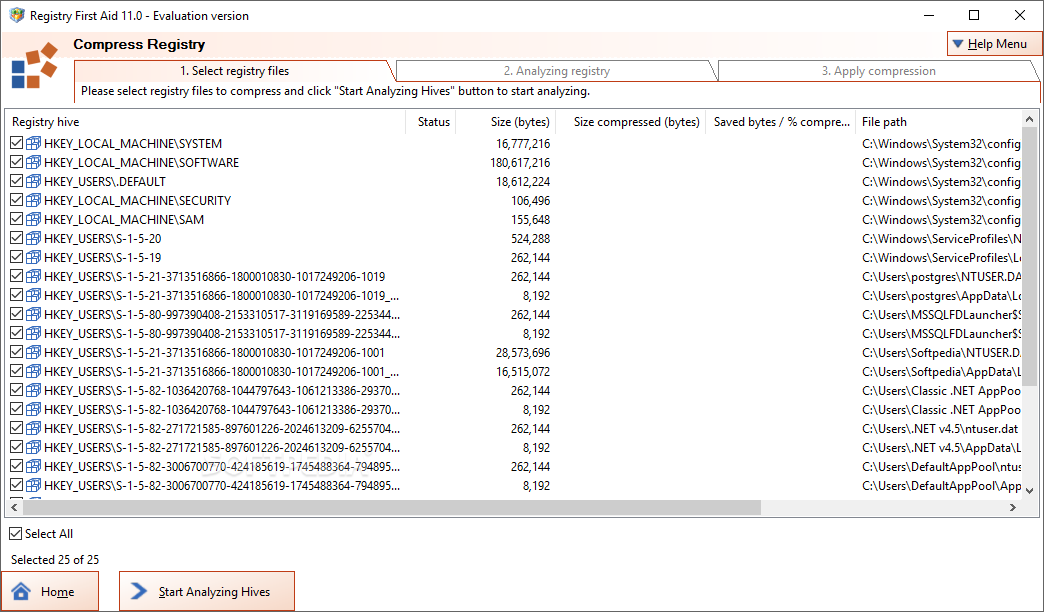The width and height of the screenshot is (1044, 612).
Task: Select size value 155,648
Action: (531, 219)
